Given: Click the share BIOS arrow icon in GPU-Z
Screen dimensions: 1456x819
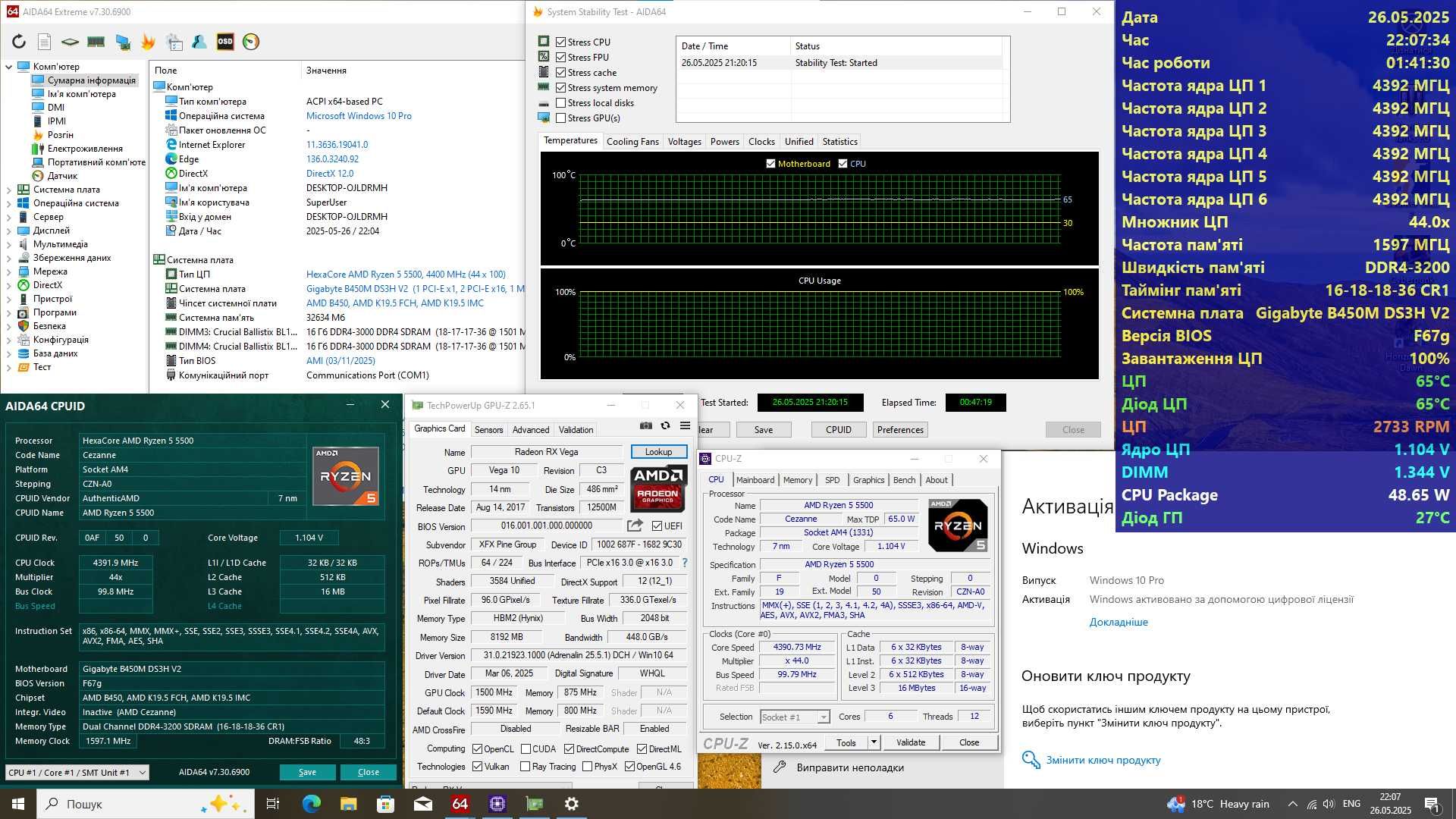Looking at the screenshot, I should point(635,526).
